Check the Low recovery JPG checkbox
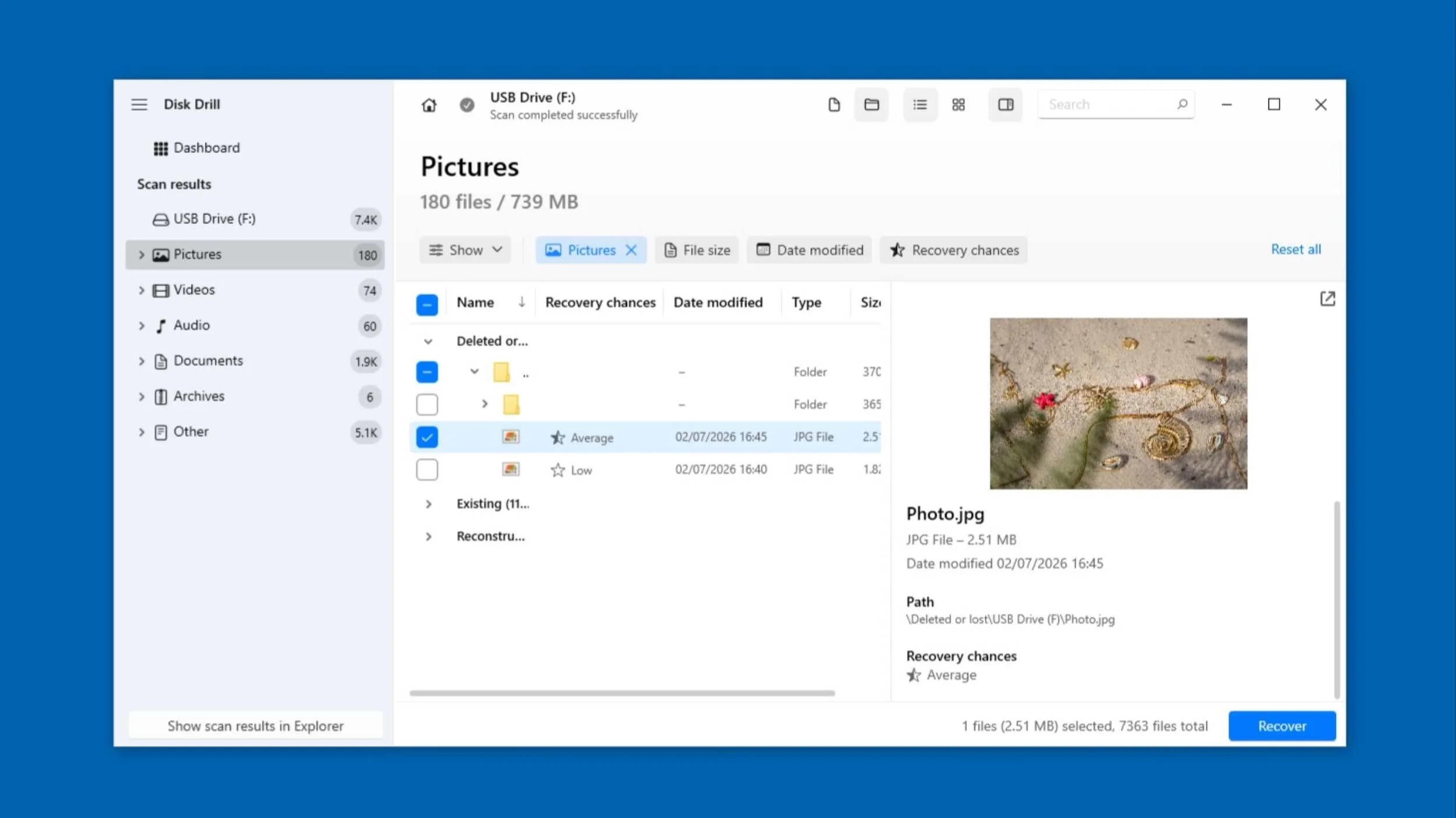The height and width of the screenshot is (818, 1456). 427,470
